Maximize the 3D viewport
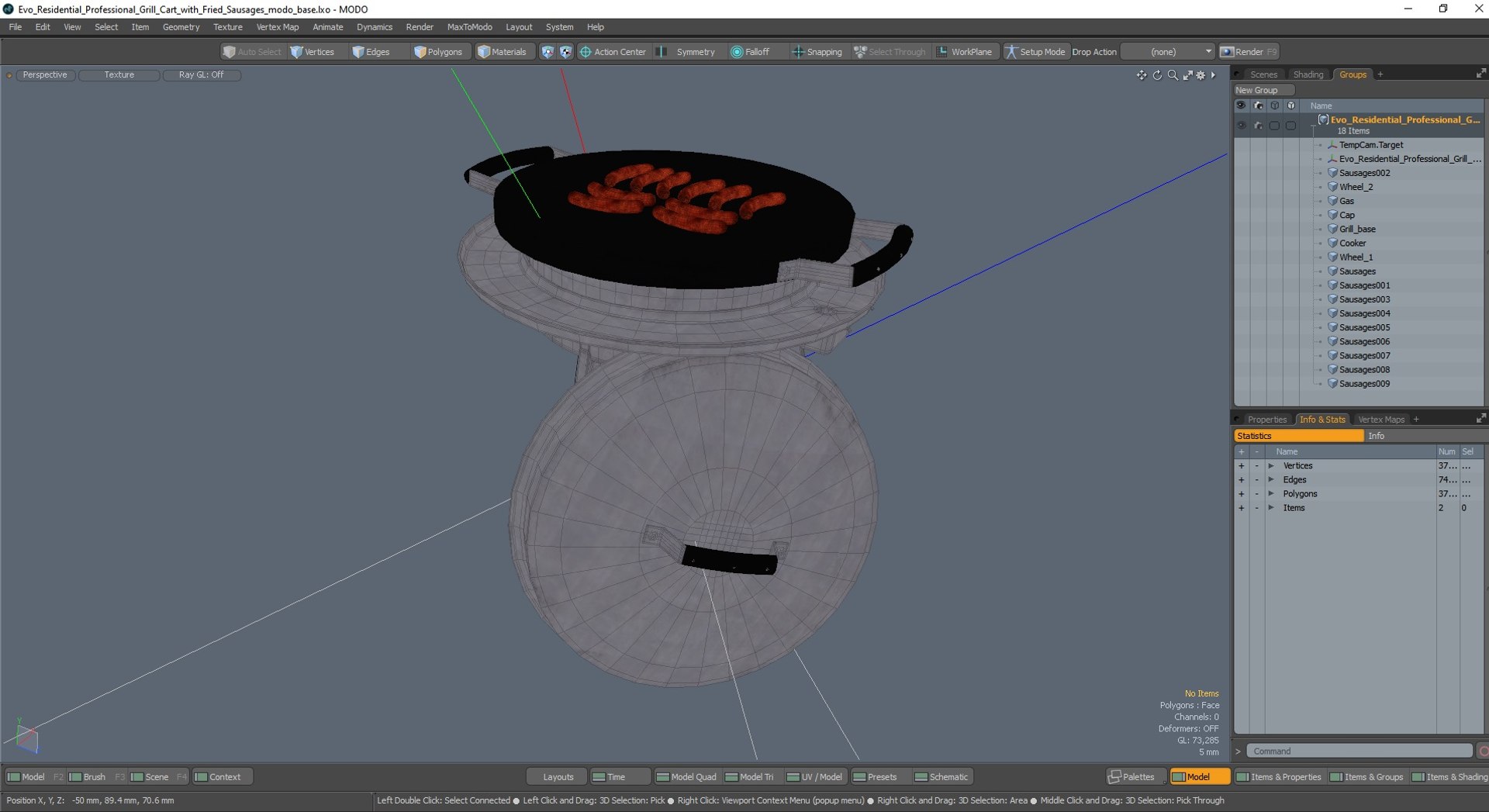The image size is (1489, 812). (1187, 75)
